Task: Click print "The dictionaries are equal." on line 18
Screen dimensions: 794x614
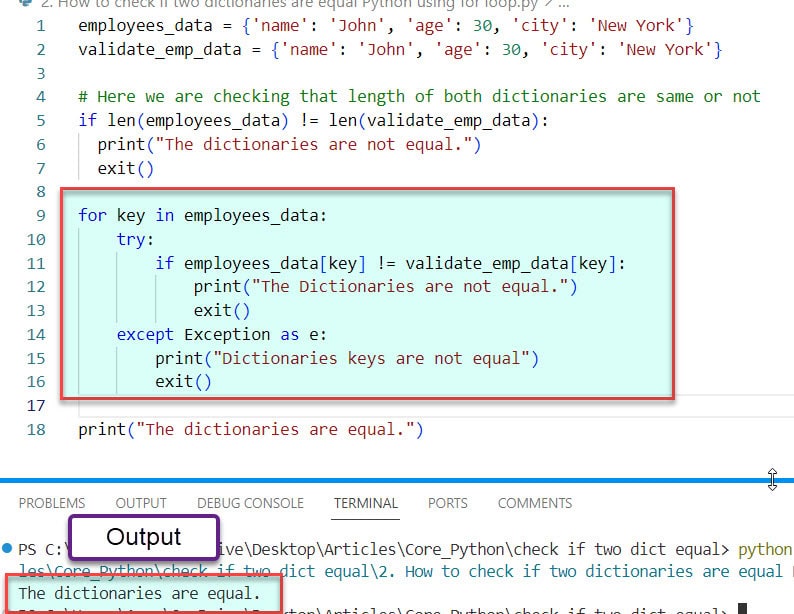Action: [251, 430]
